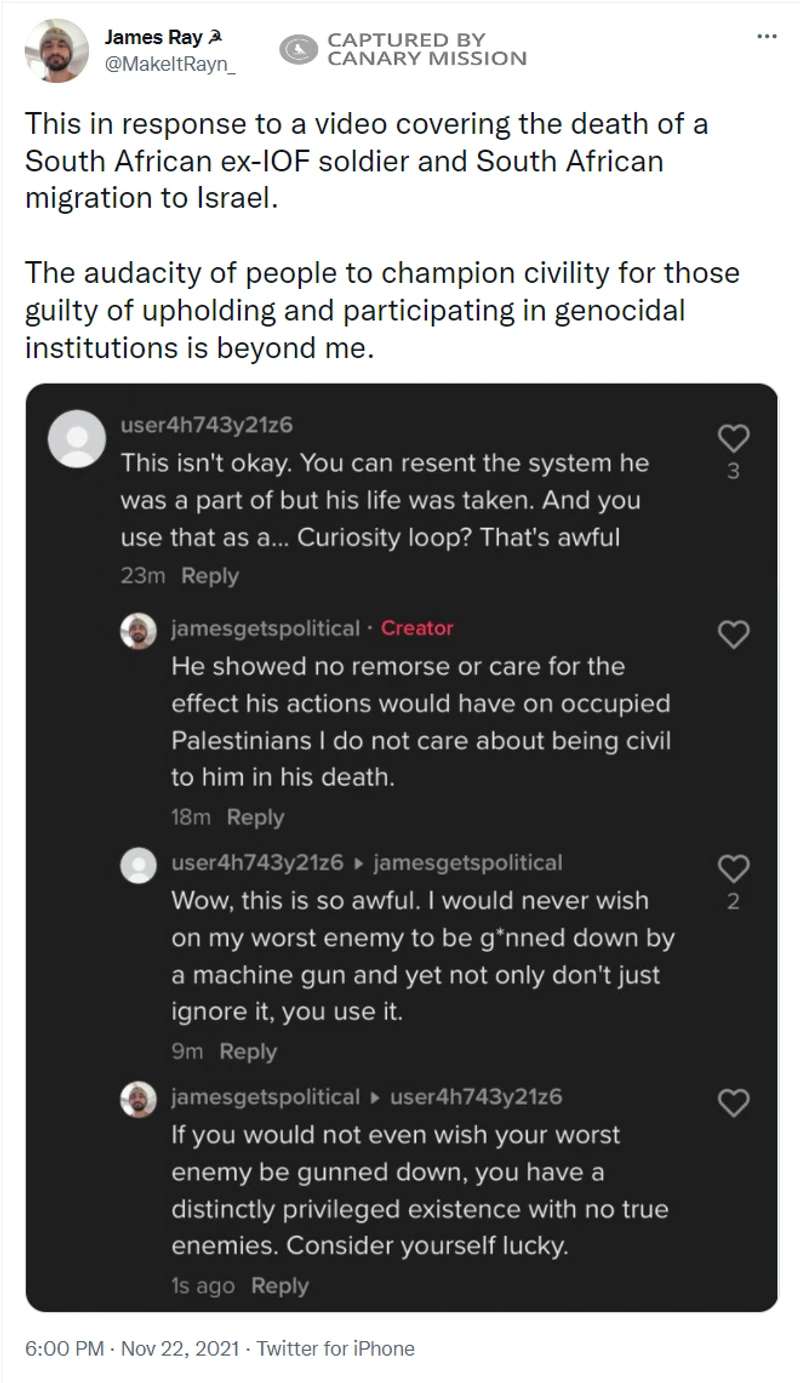Like the 'Wow, this is so awful' comment

coord(735,868)
